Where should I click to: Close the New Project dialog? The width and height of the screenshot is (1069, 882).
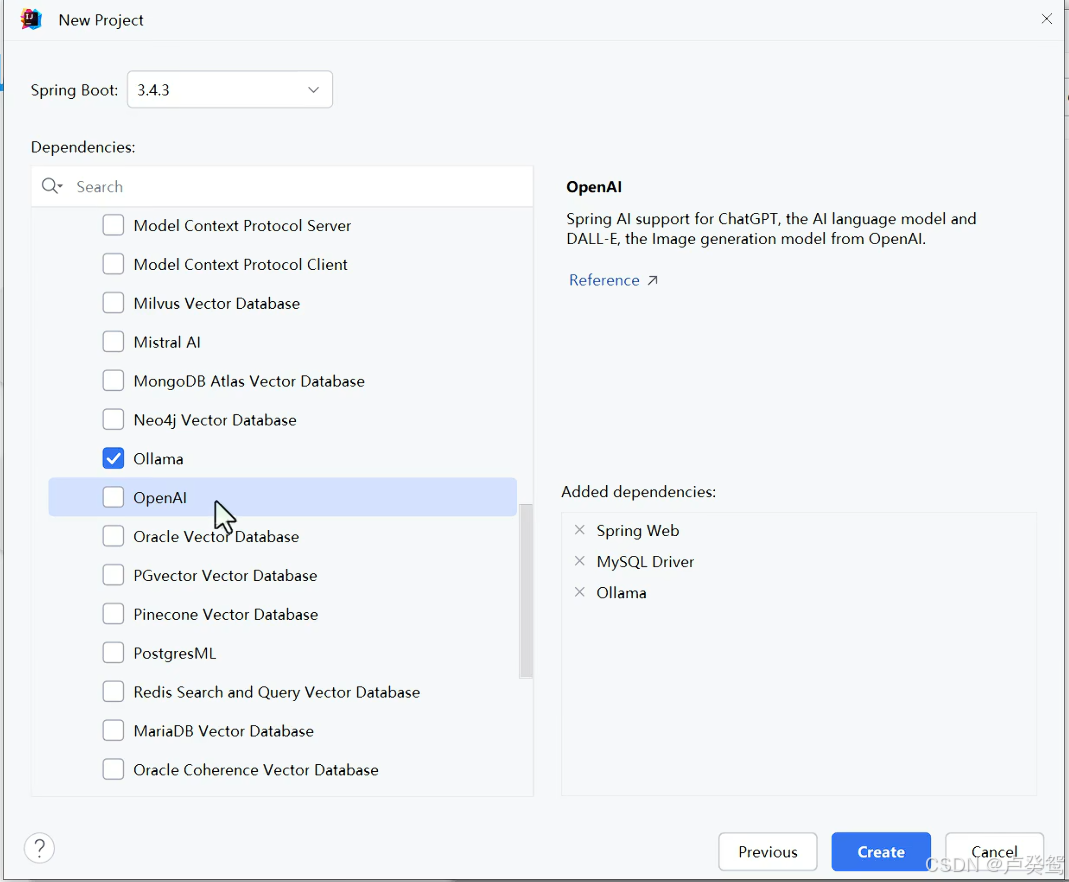(x=1047, y=19)
